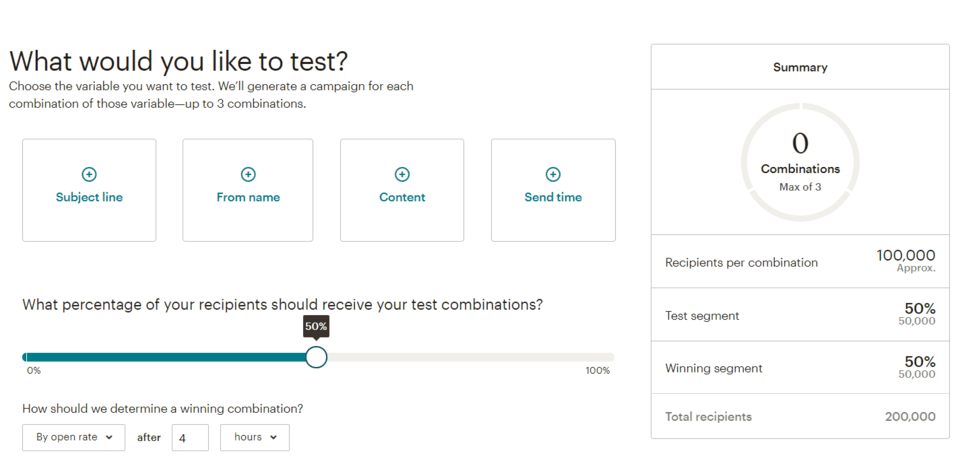Select the Subject line text label
Screen dimensions: 960x472
(89, 198)
